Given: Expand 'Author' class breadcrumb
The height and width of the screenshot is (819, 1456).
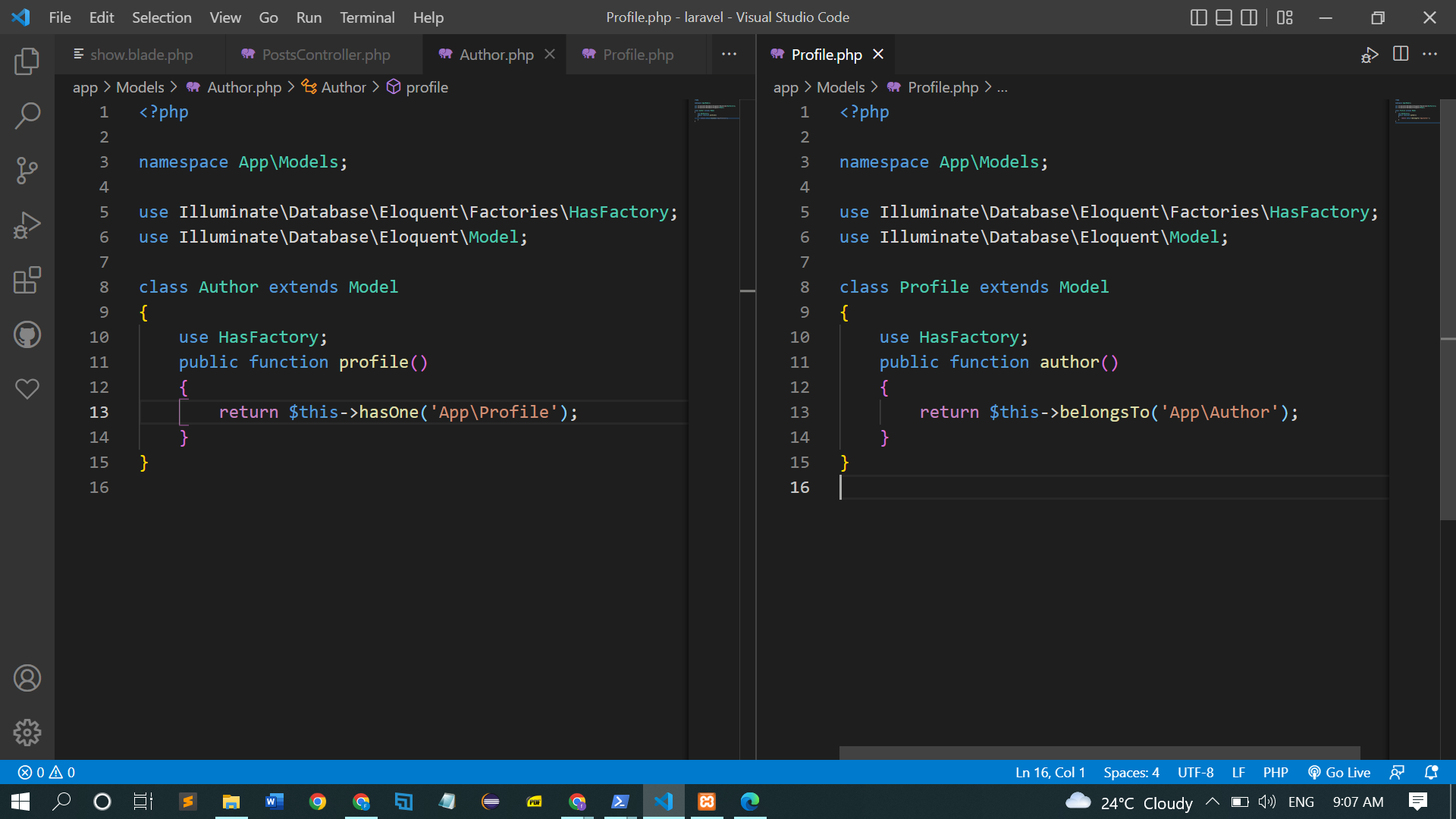Looking at the screenshot, I should (334, 87).
